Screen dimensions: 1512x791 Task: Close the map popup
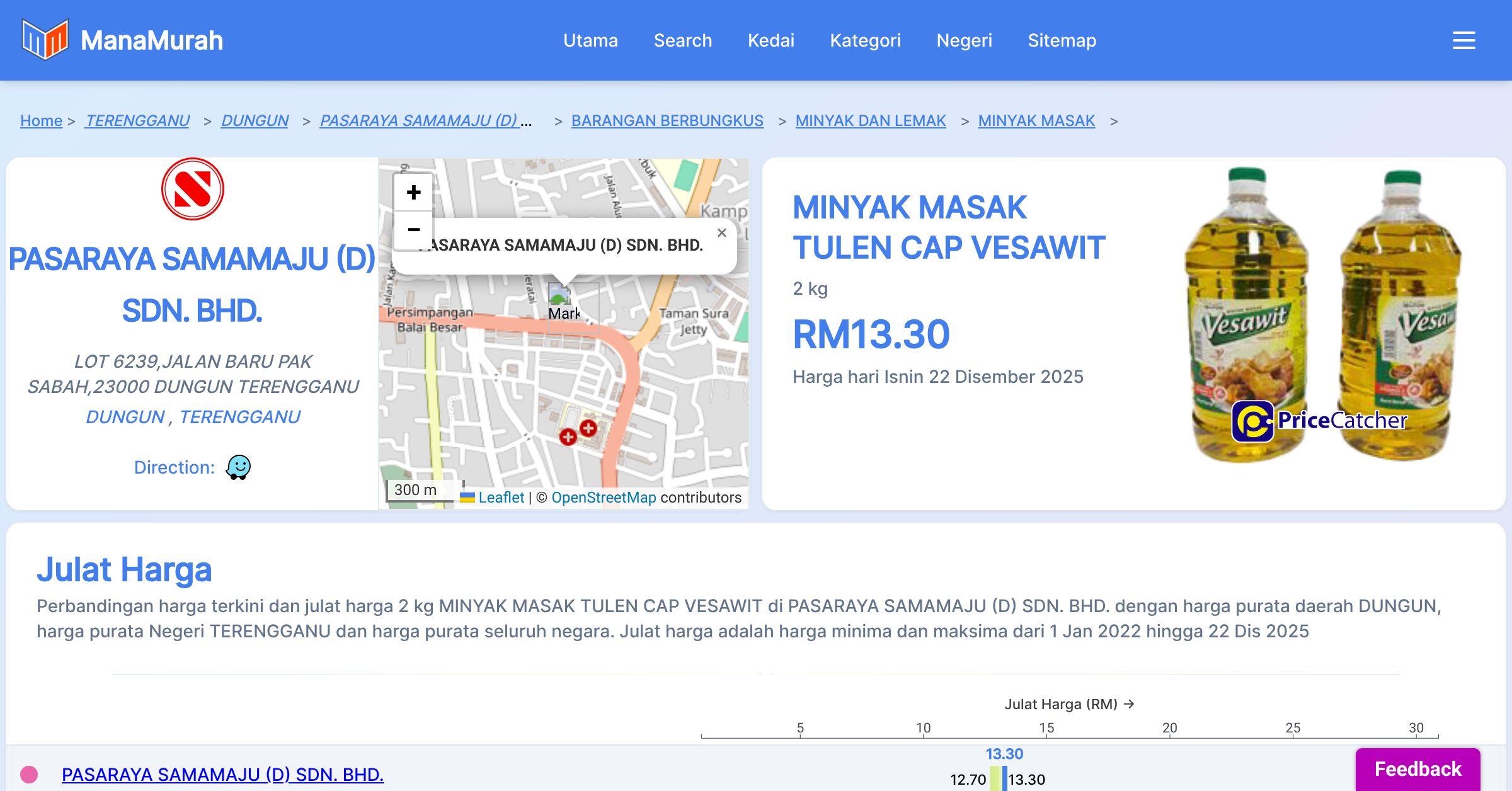pos(722,233)
